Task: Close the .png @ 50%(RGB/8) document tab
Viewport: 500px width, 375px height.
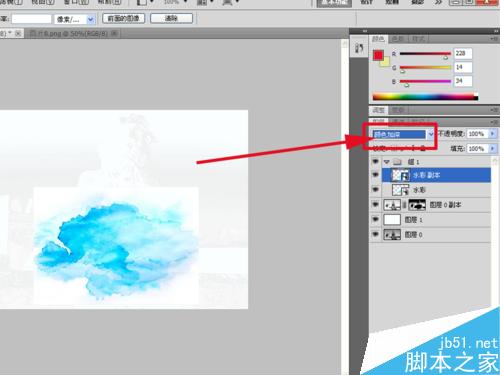Action: 114,33
